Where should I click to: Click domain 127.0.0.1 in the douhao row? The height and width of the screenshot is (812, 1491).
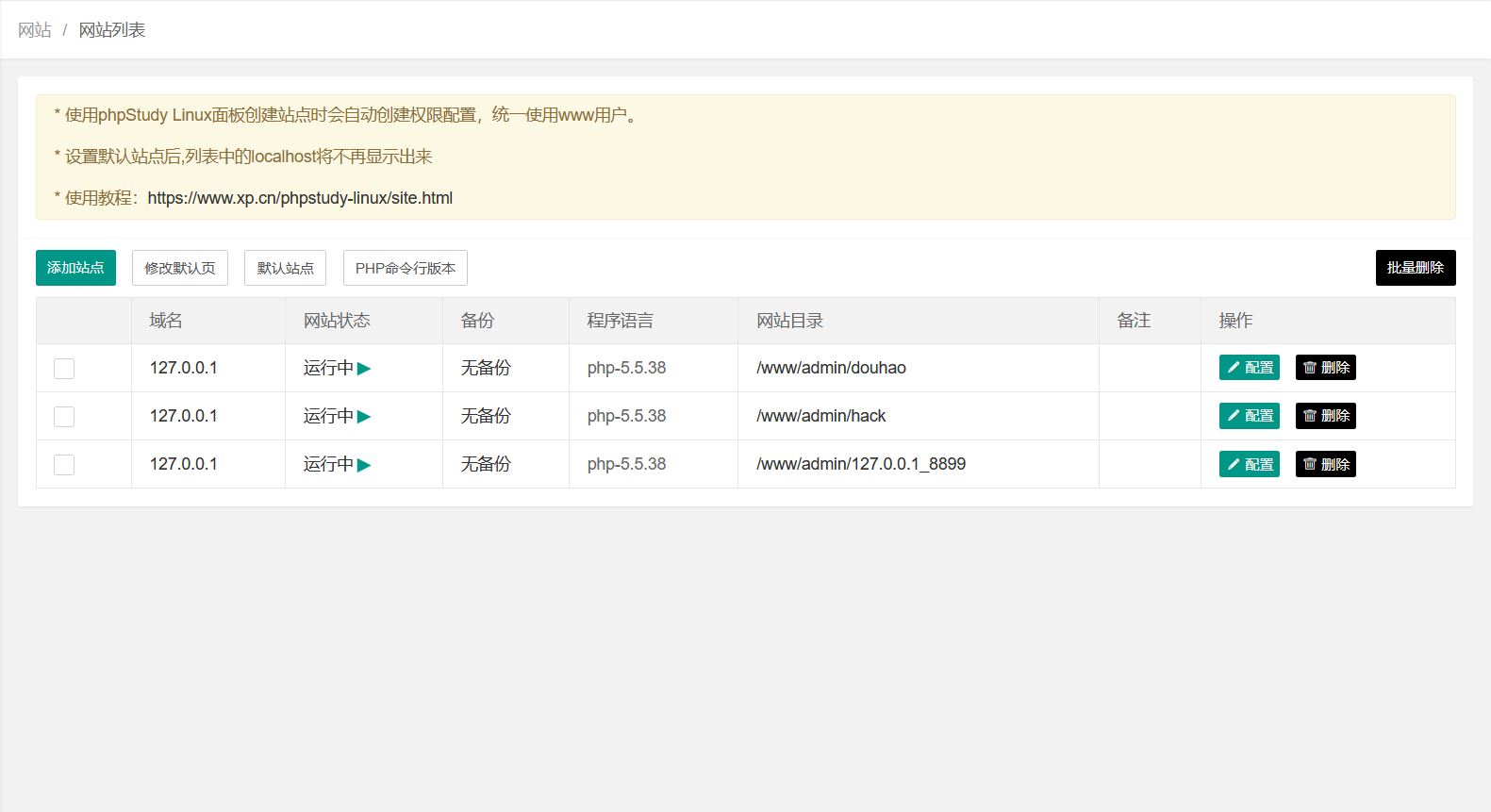[183, 368]
